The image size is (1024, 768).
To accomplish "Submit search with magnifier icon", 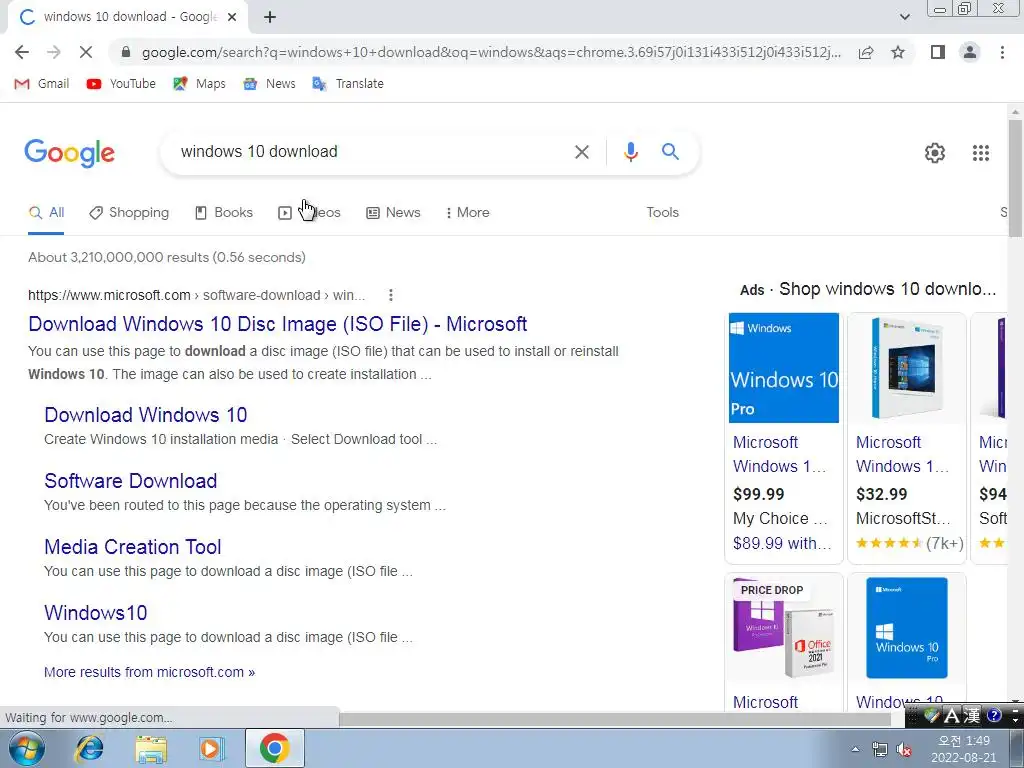I will pos(670,152).
